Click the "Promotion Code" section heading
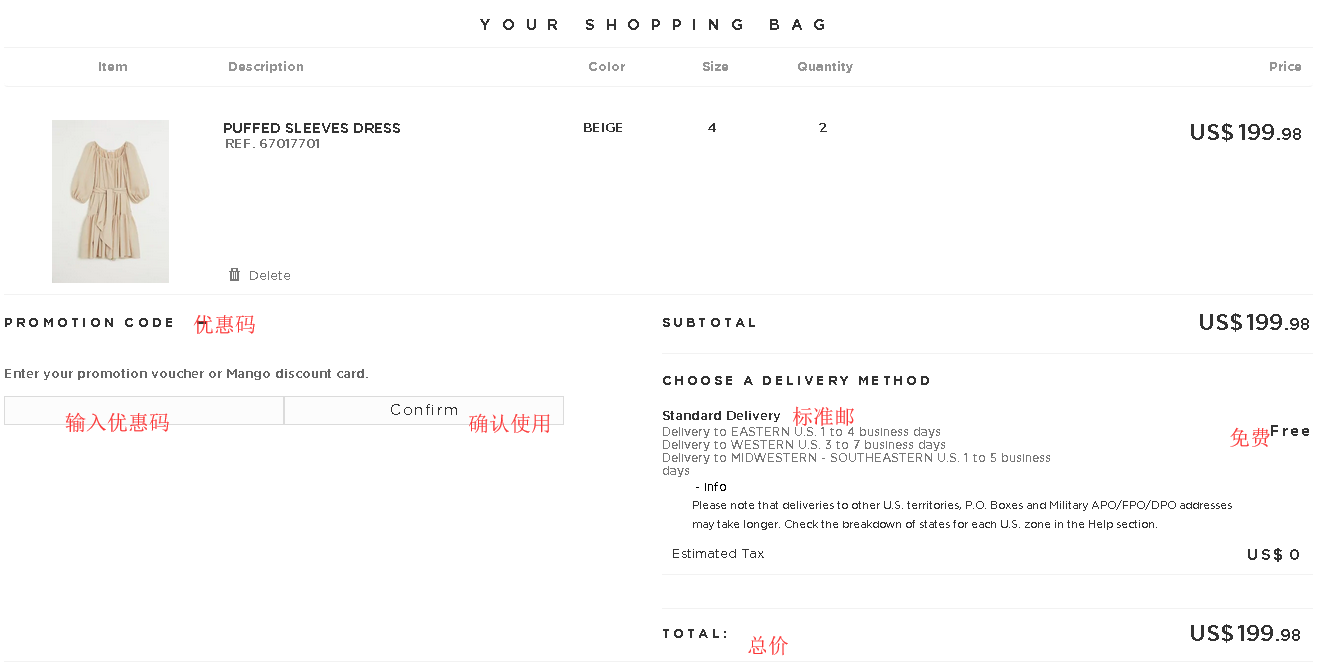 89,323
